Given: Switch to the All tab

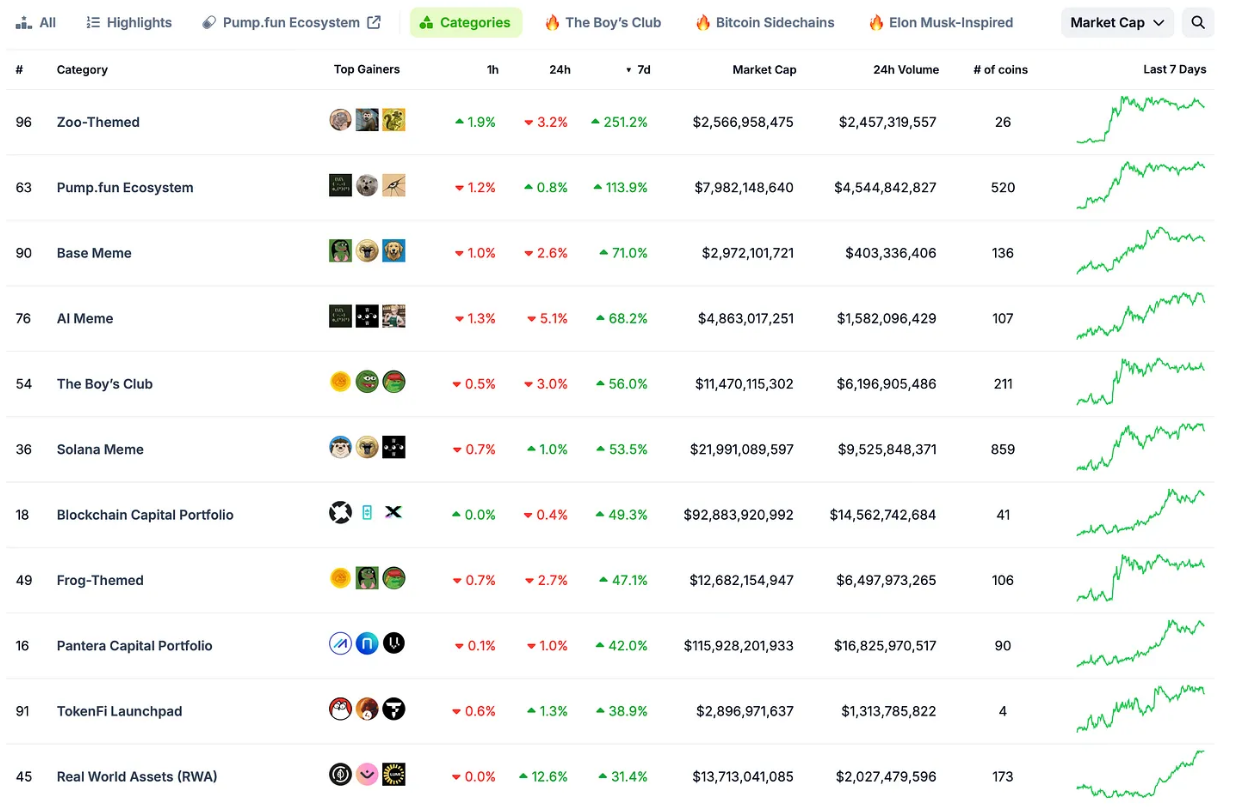Looking at the screenshot, I should (36, 22).
